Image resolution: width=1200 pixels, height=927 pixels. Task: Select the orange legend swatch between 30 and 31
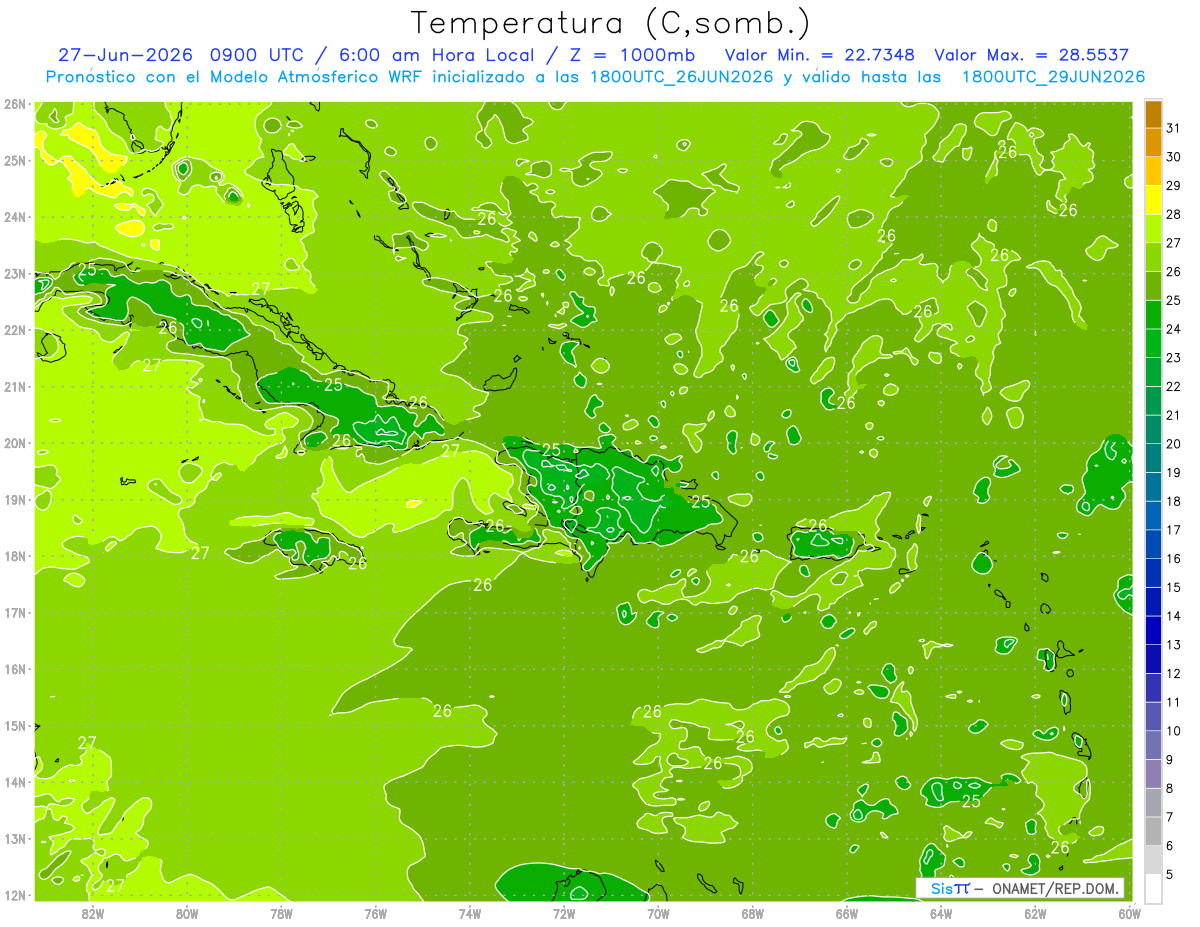tap(1154, 142)
